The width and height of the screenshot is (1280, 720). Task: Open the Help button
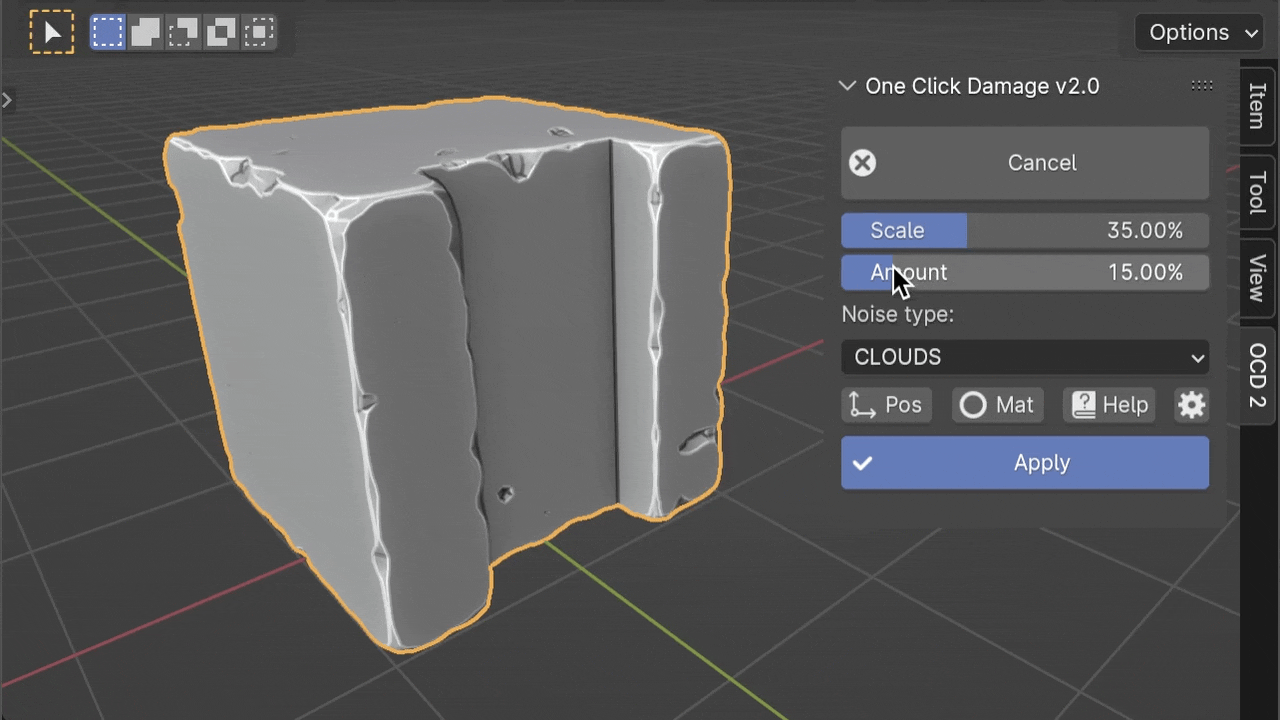(1109, 405)
